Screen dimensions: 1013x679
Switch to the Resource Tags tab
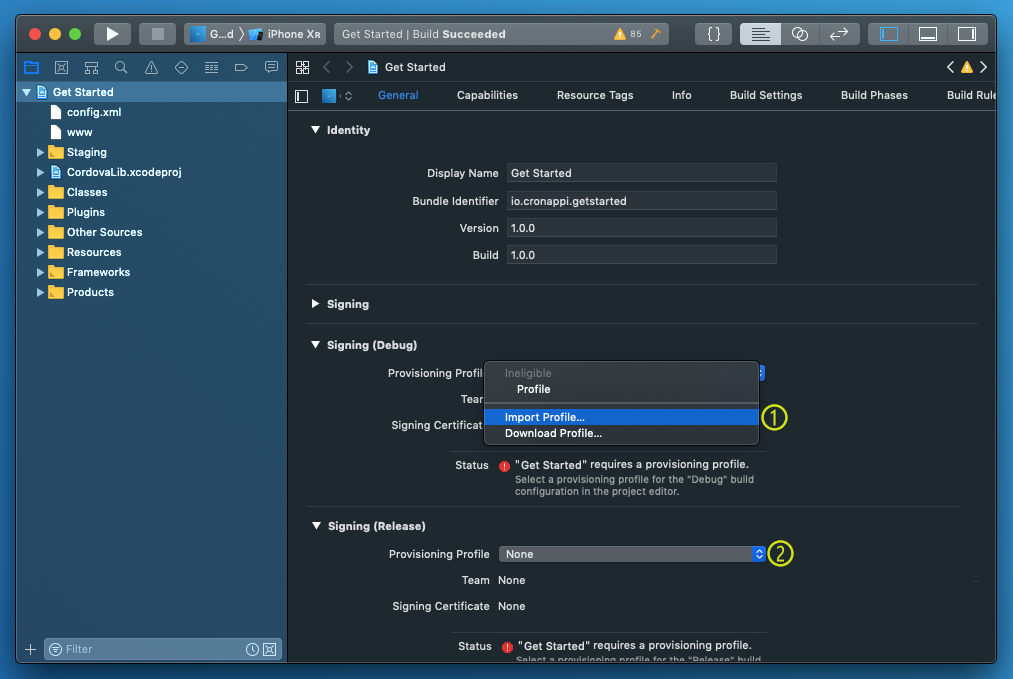tap(595, 96)
